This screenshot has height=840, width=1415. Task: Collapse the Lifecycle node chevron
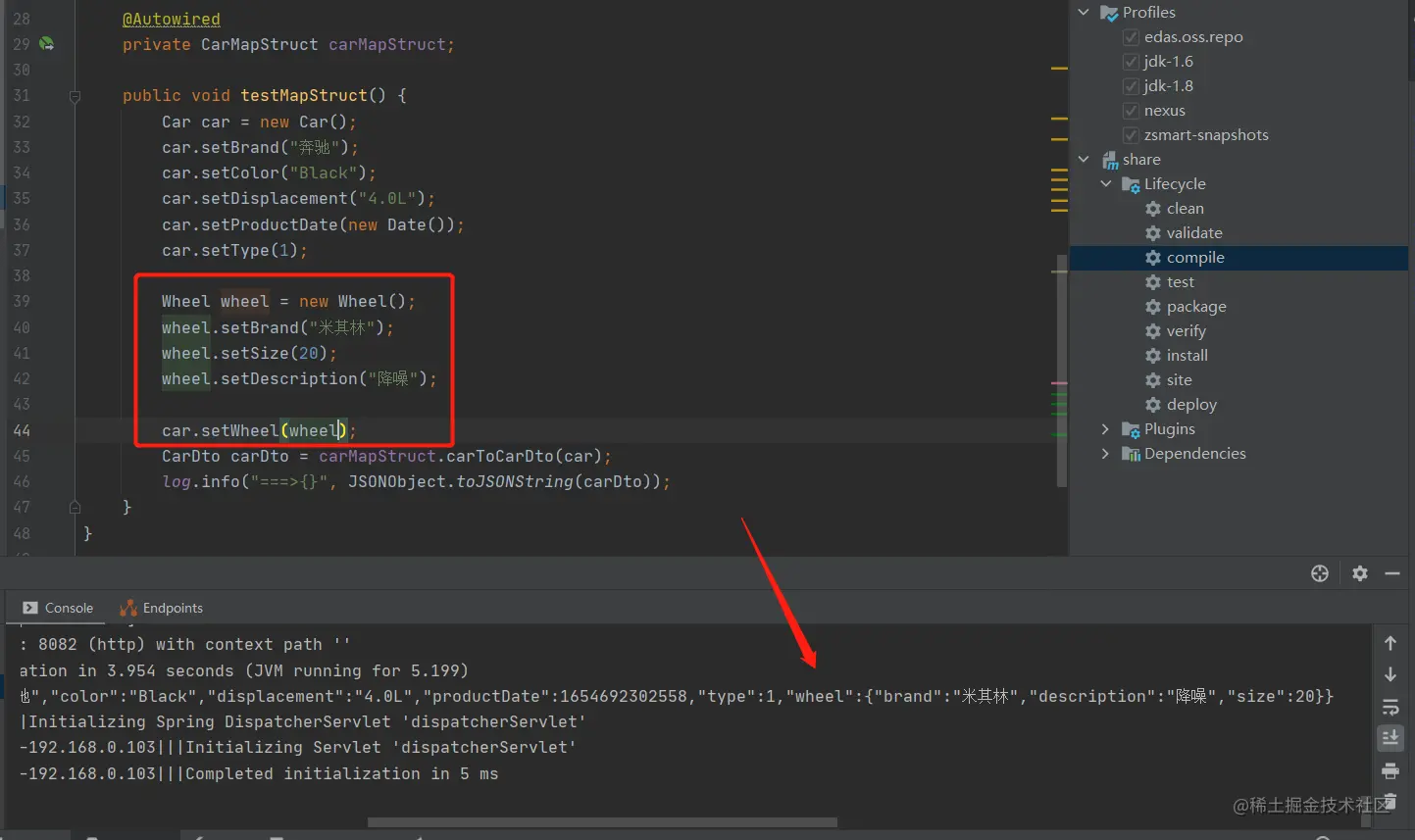click(x=1106, y=184)
